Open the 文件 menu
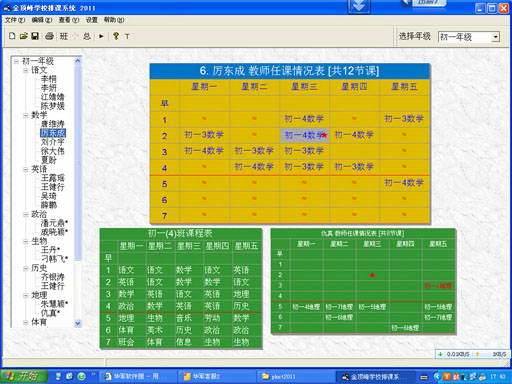 click(15, 20)
